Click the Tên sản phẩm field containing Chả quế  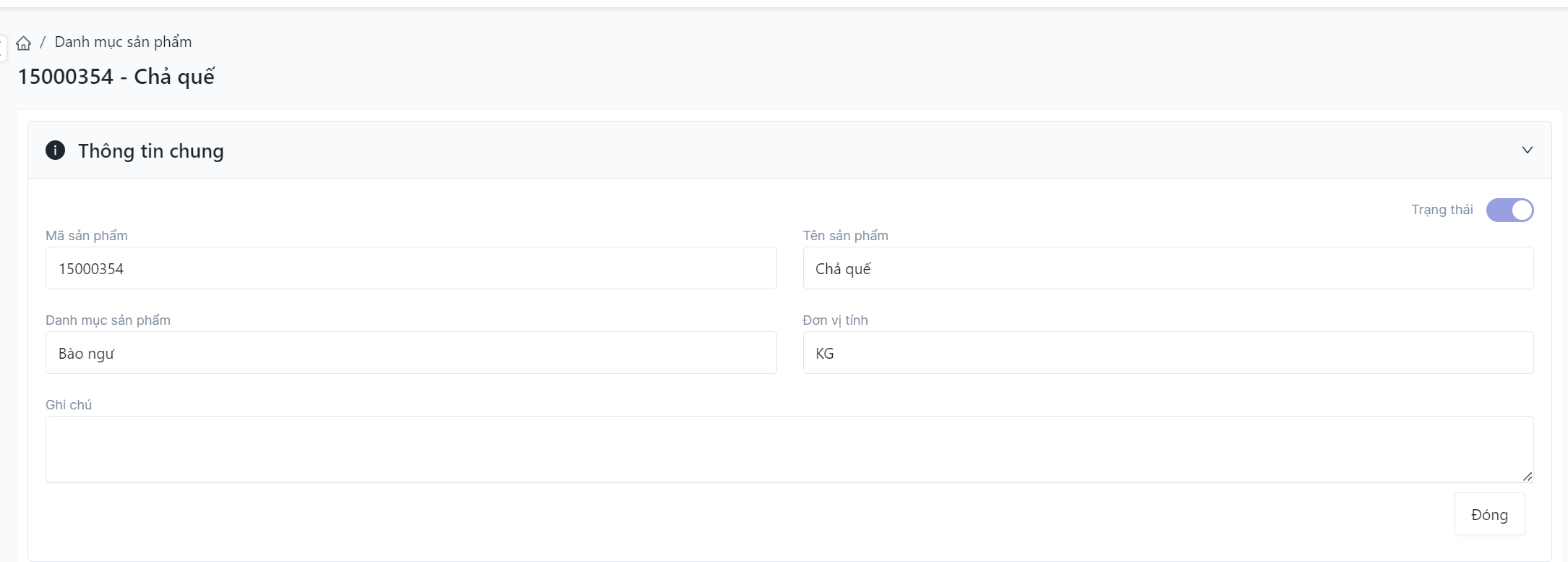pos(1168,268)
